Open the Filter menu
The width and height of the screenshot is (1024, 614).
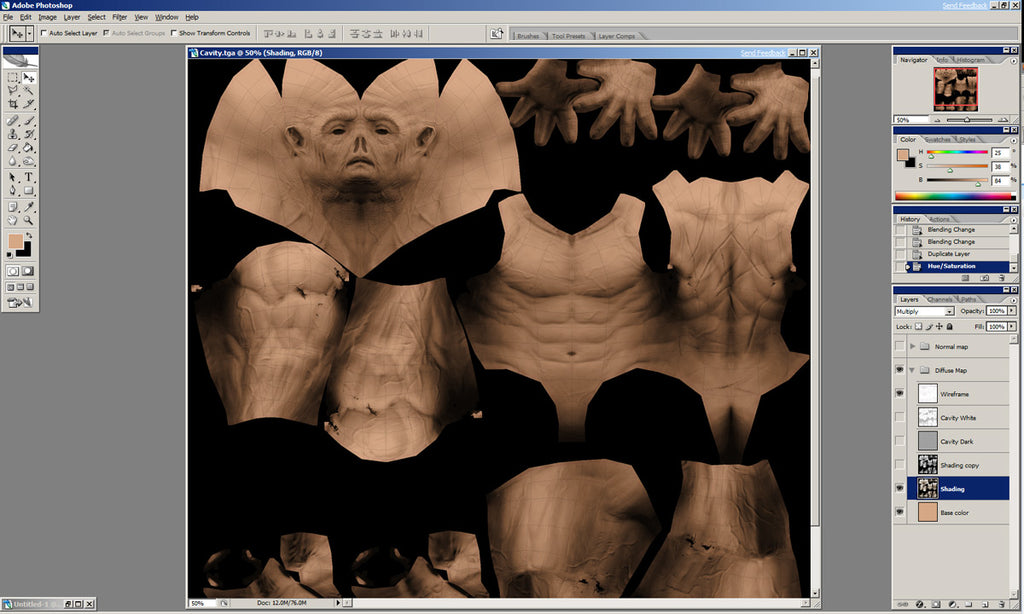(120, 17)
